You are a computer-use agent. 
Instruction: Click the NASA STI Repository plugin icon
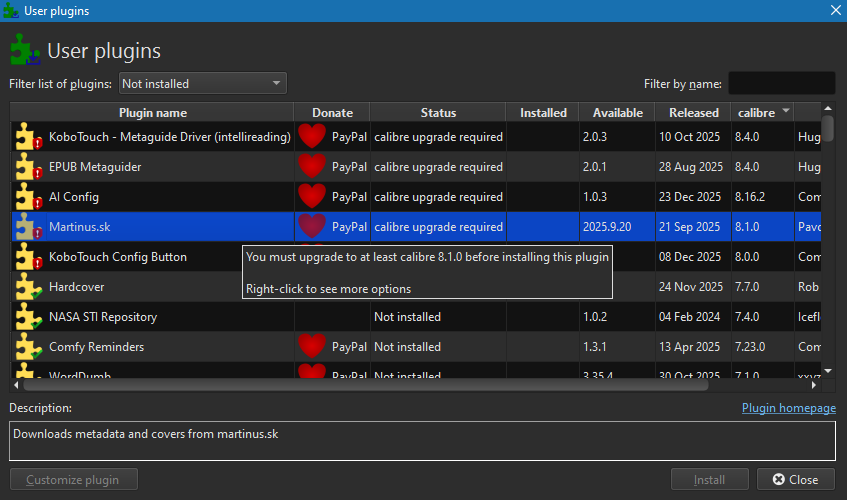[x=28, y=317]
